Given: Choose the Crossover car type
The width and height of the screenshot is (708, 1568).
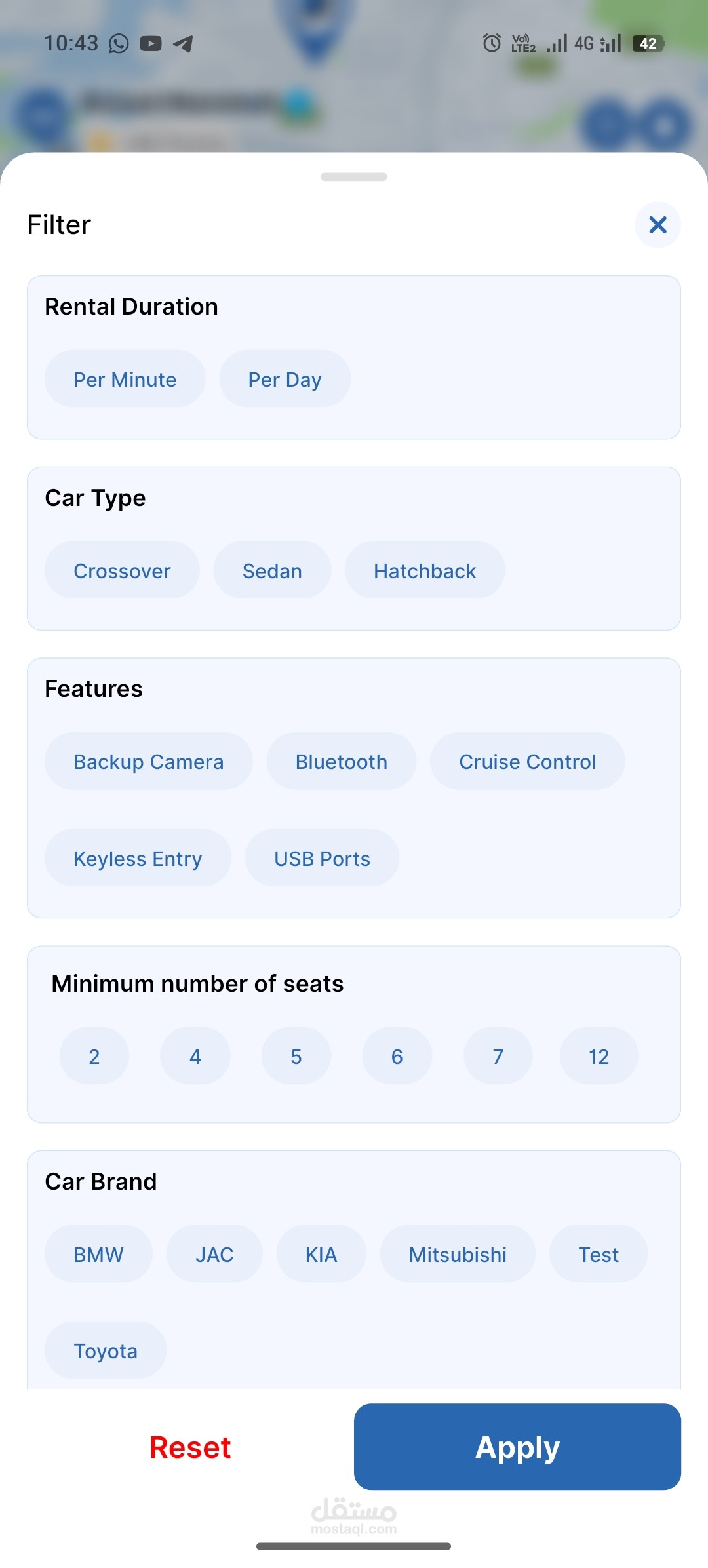Looking at the screenshot, I should [x=122, y=570].
